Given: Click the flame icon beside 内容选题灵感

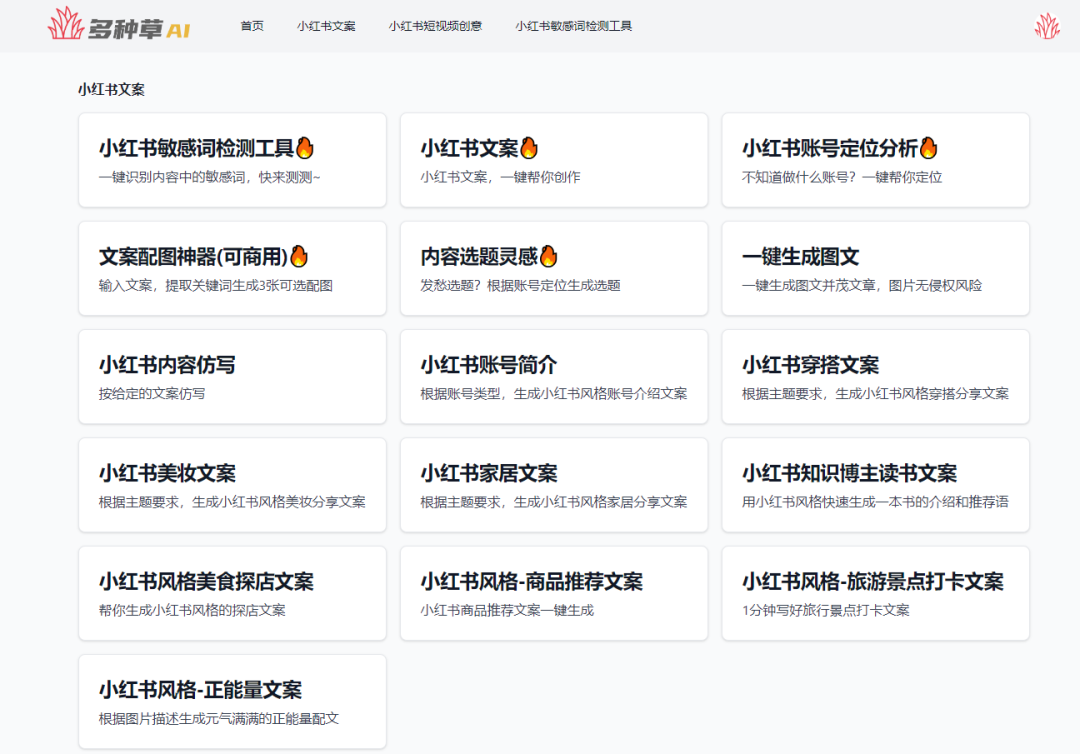Looking at the screenshot, I should coord(548,256).
